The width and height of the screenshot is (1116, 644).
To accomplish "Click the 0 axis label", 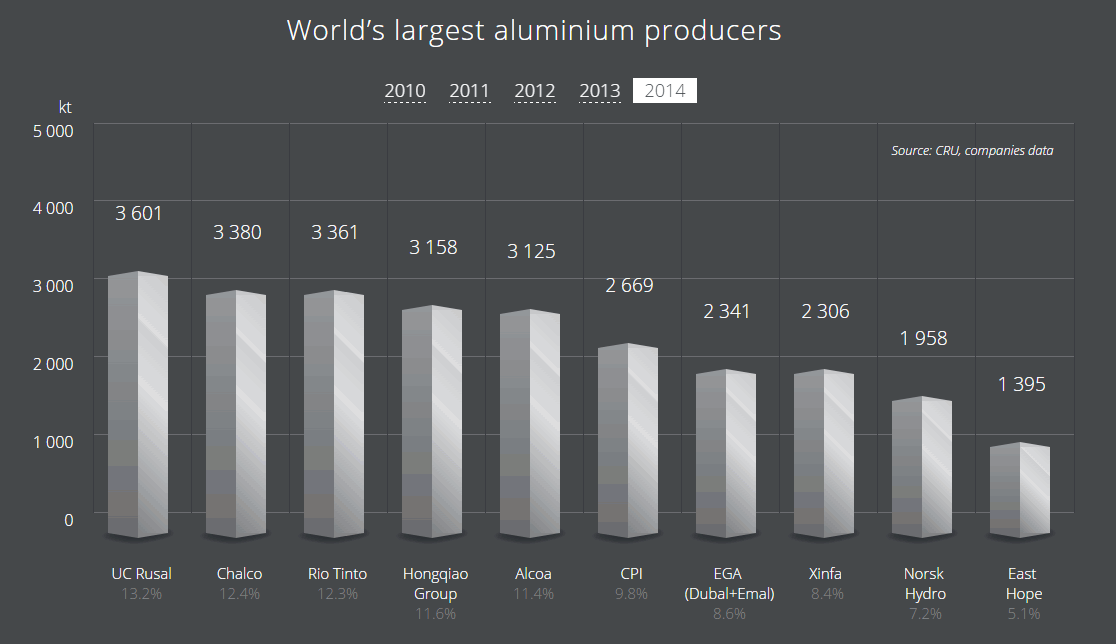I will click(68, 520).
